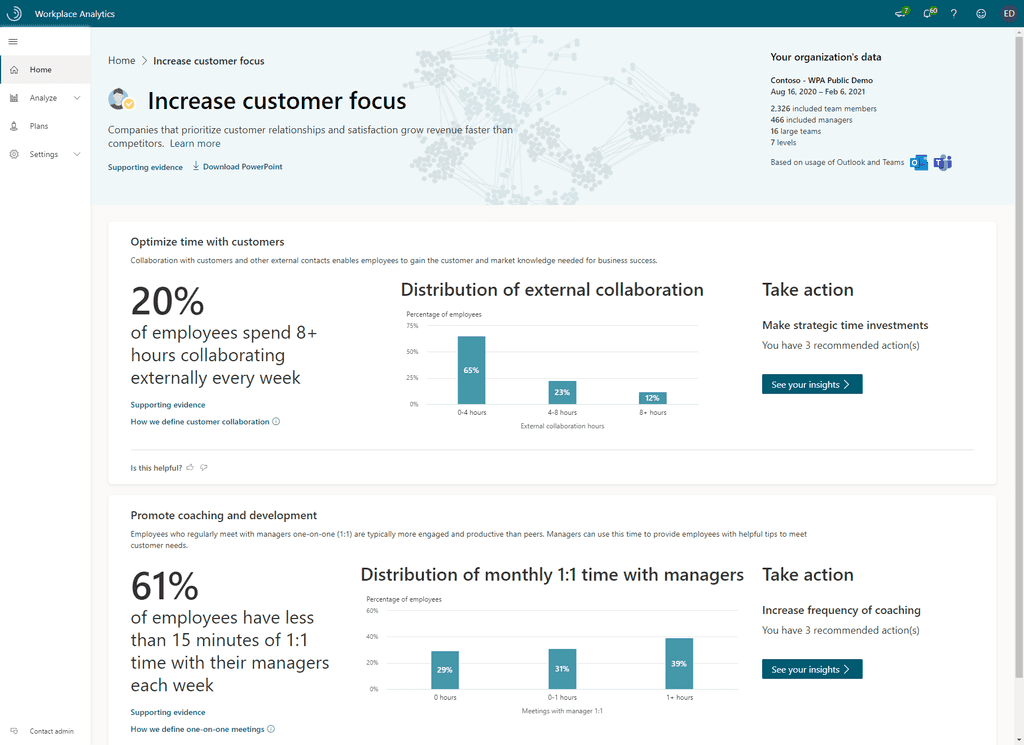Click the help question mark icon
The height and width of the screenshot is (745, 1024).
[x=954, y=14]
